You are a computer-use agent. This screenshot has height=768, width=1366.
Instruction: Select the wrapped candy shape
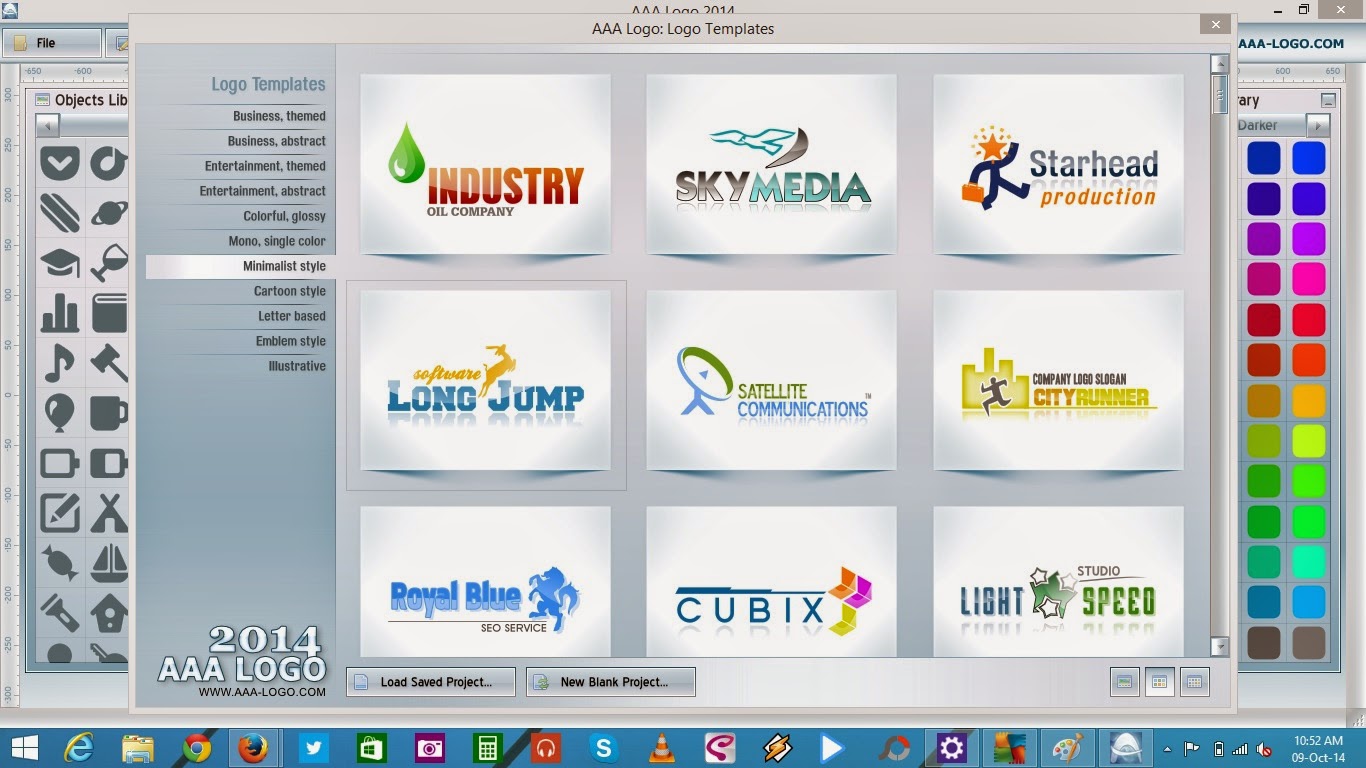[x=60, y=563]
